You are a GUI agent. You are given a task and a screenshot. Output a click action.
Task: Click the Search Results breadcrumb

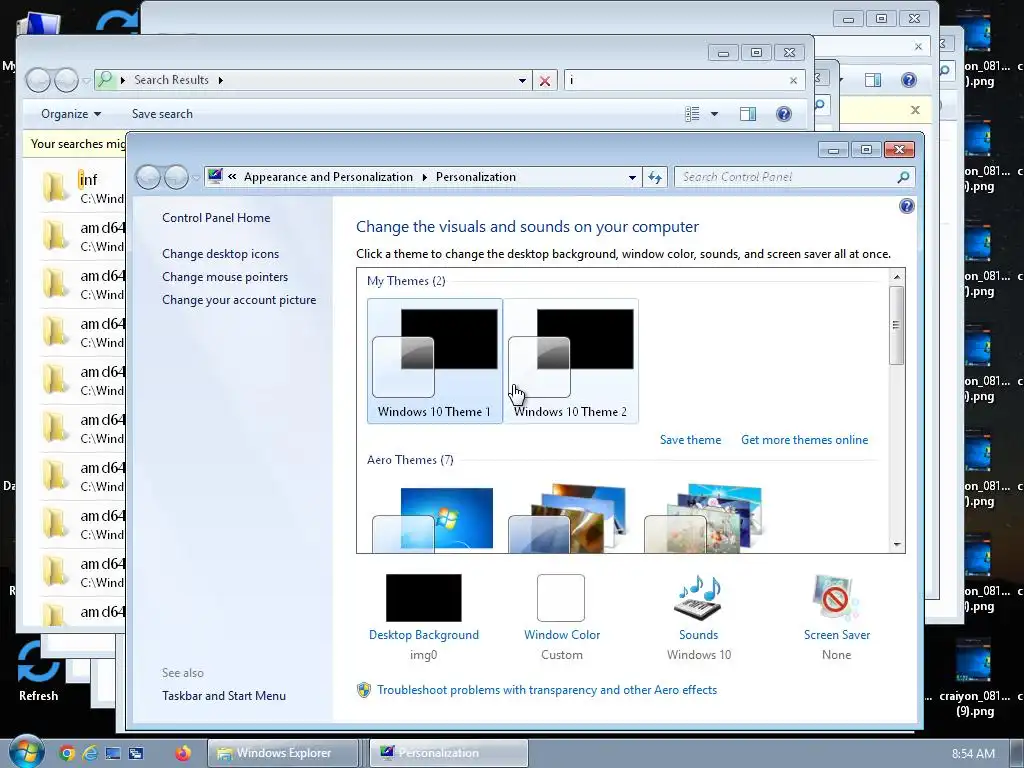[171, 80]
